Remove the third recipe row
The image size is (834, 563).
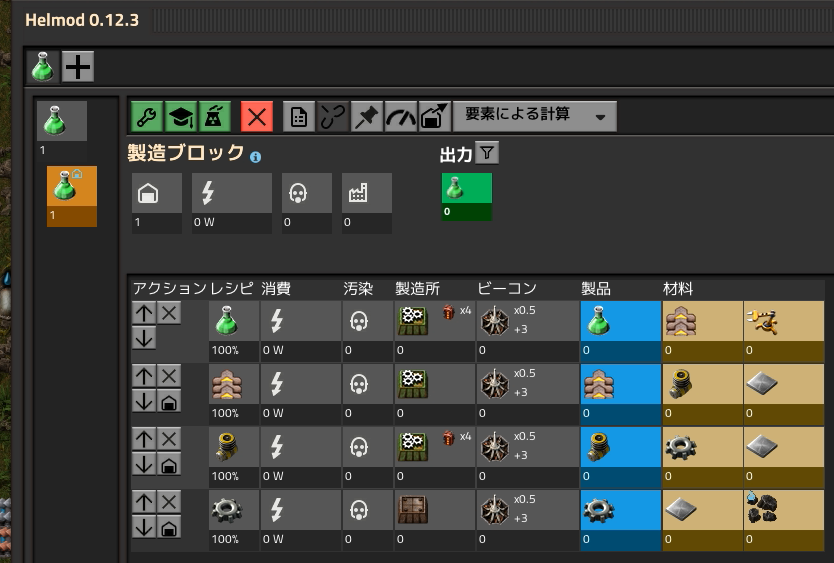coord(169,439)
